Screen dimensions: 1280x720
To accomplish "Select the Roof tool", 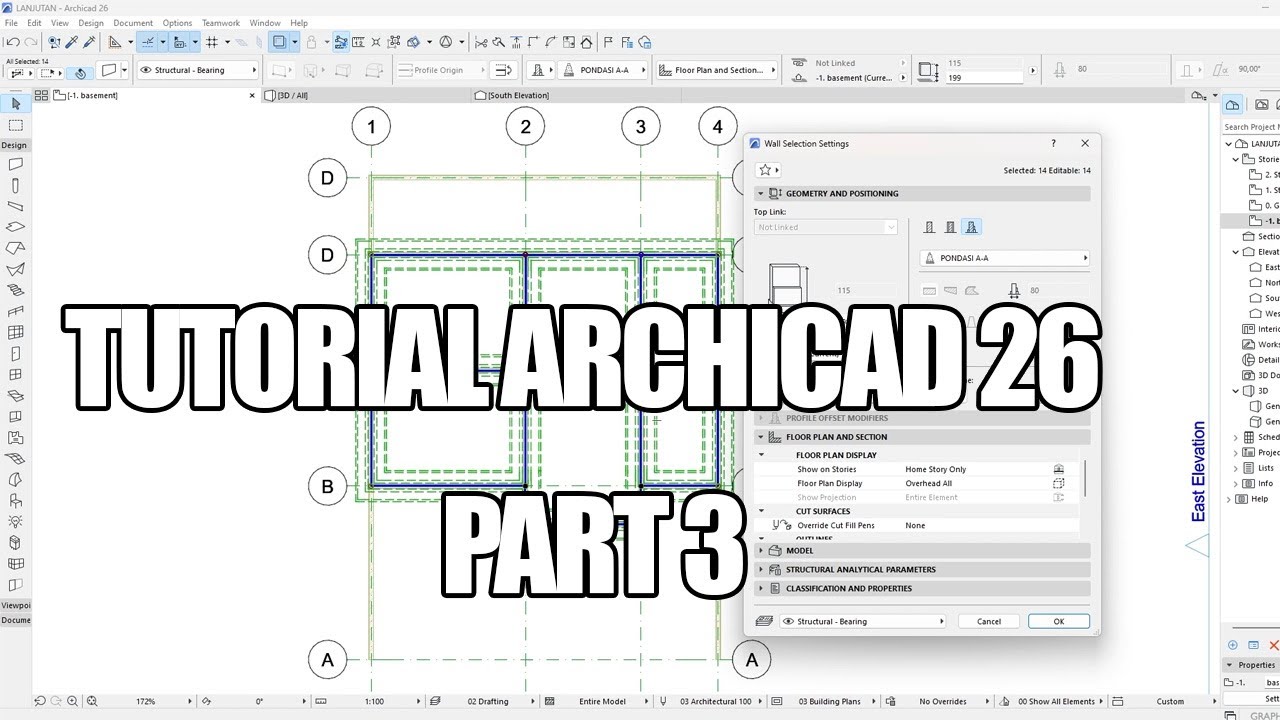I will click(x=15, y=248).
